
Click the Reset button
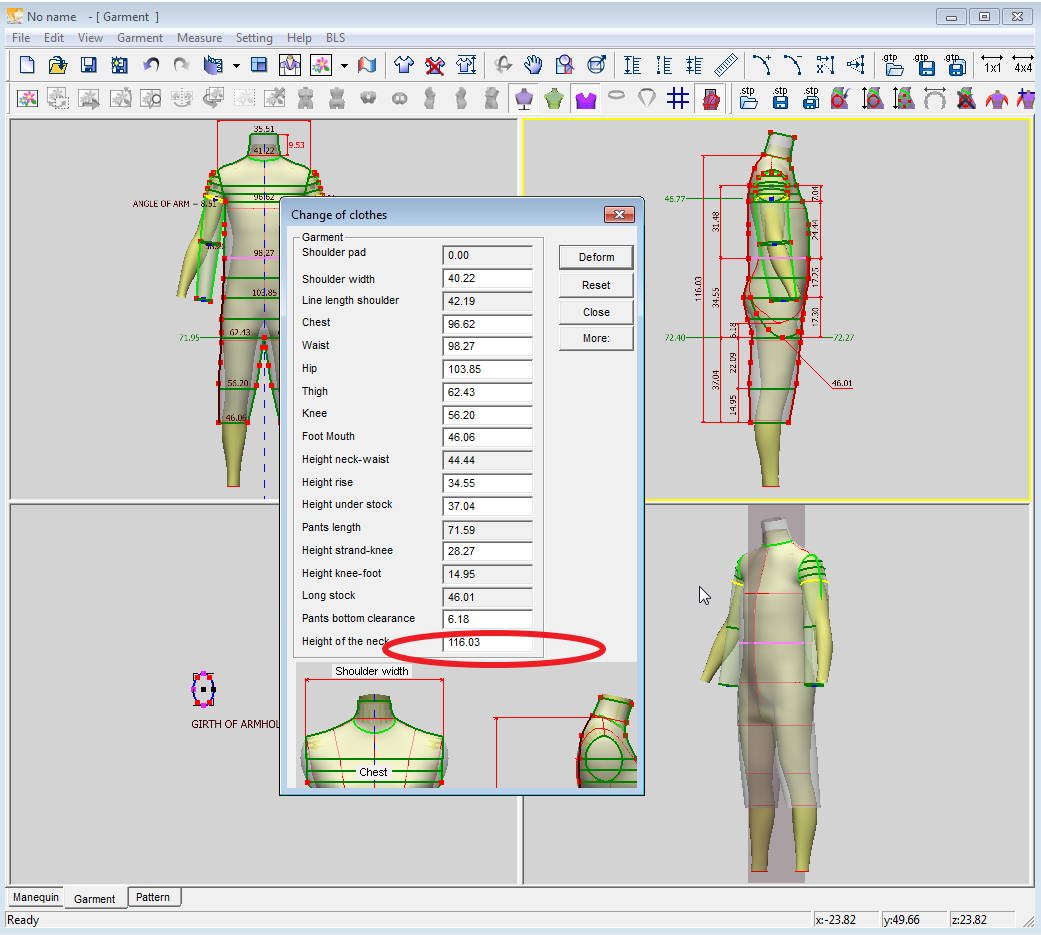(596, 285)
